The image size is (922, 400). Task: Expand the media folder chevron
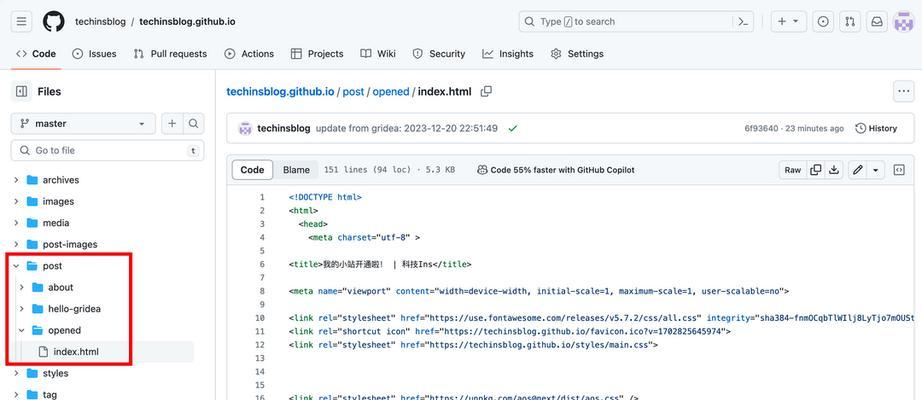click(16, 223)
